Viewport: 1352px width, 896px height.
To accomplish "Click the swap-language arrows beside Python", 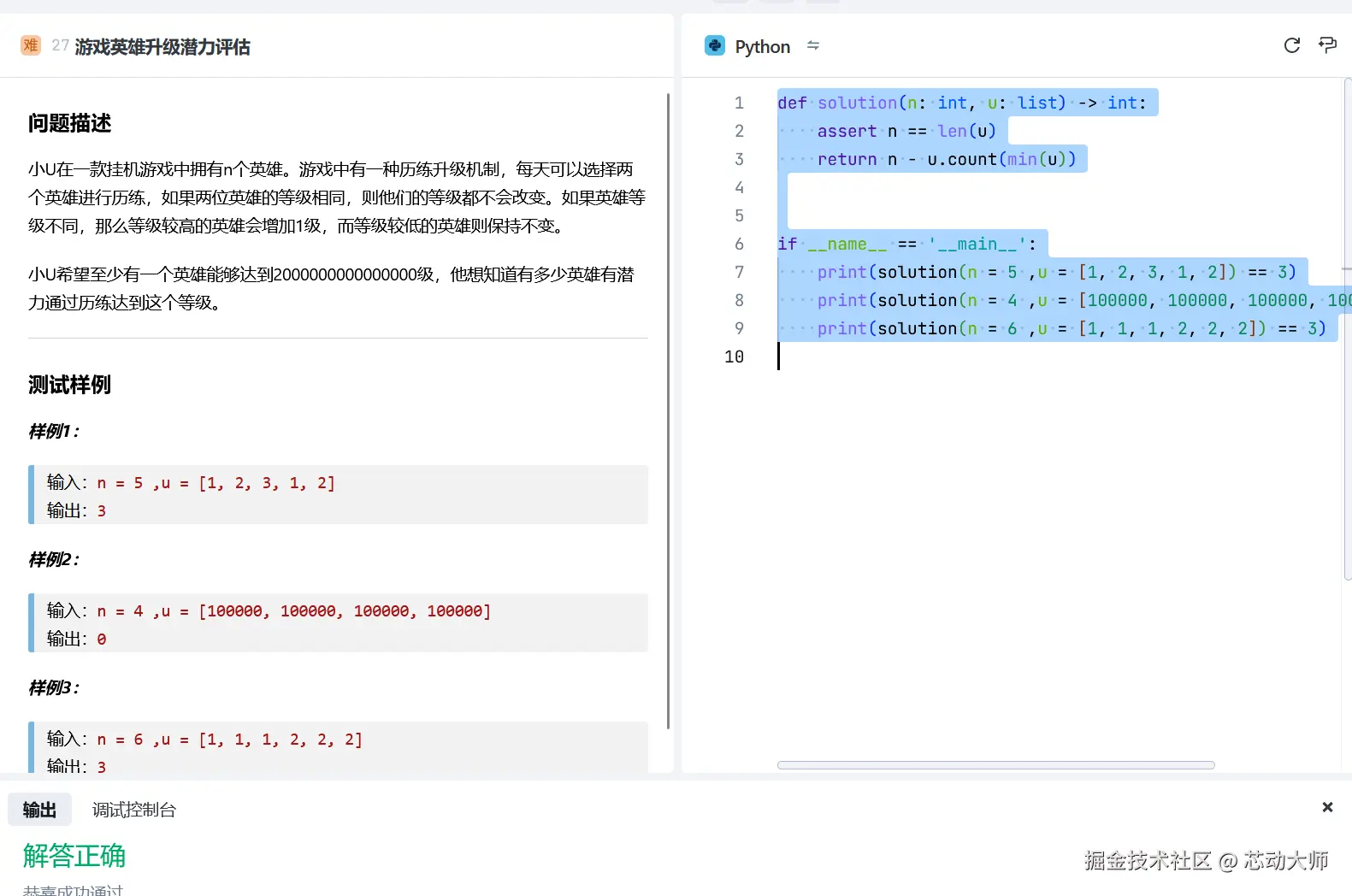I will pyautogui.click(x=813, y=45).
